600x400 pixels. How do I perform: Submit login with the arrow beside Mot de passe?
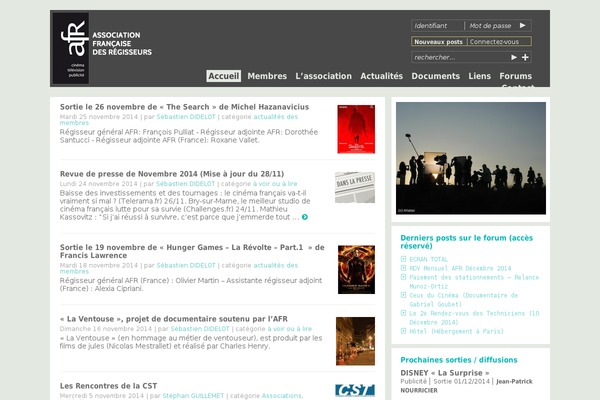click(x=523, y=26)
